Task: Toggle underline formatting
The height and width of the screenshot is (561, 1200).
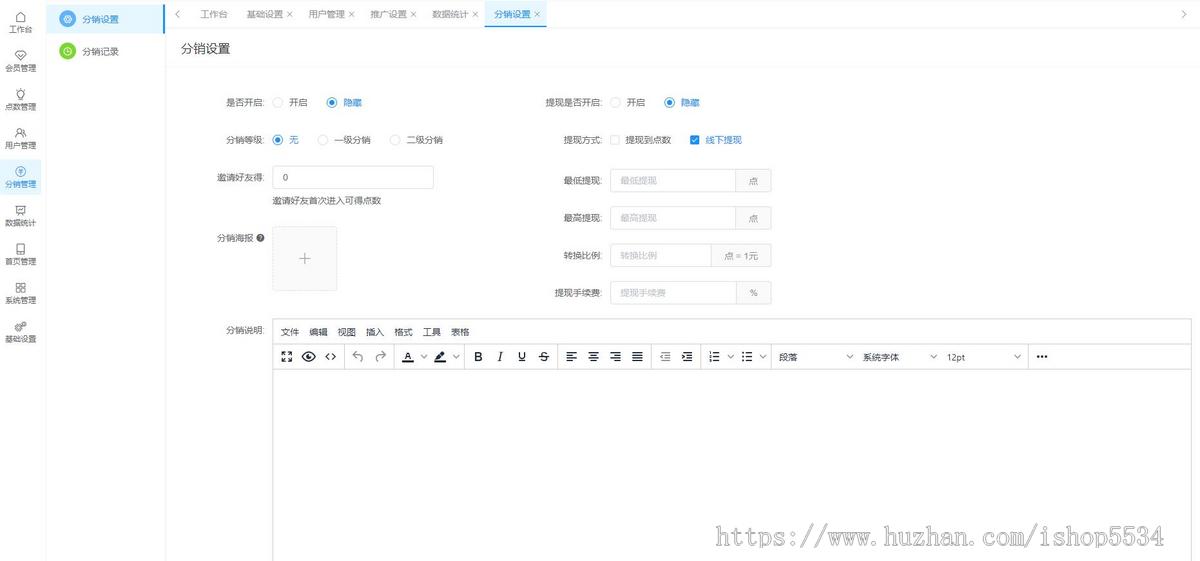Action: [522, 357]
